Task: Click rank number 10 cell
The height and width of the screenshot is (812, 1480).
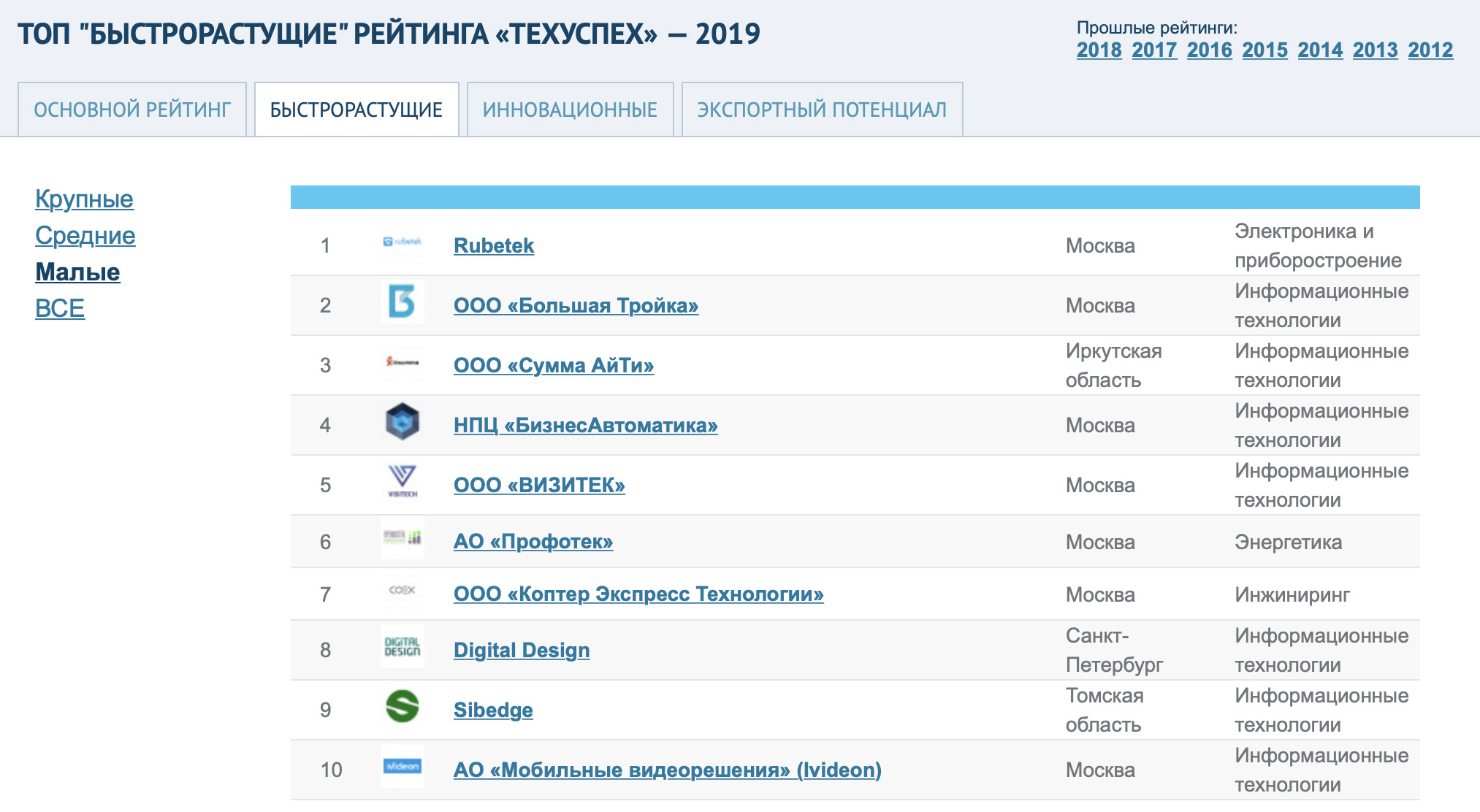Action: pyautogui.click(x=332, y=770)
